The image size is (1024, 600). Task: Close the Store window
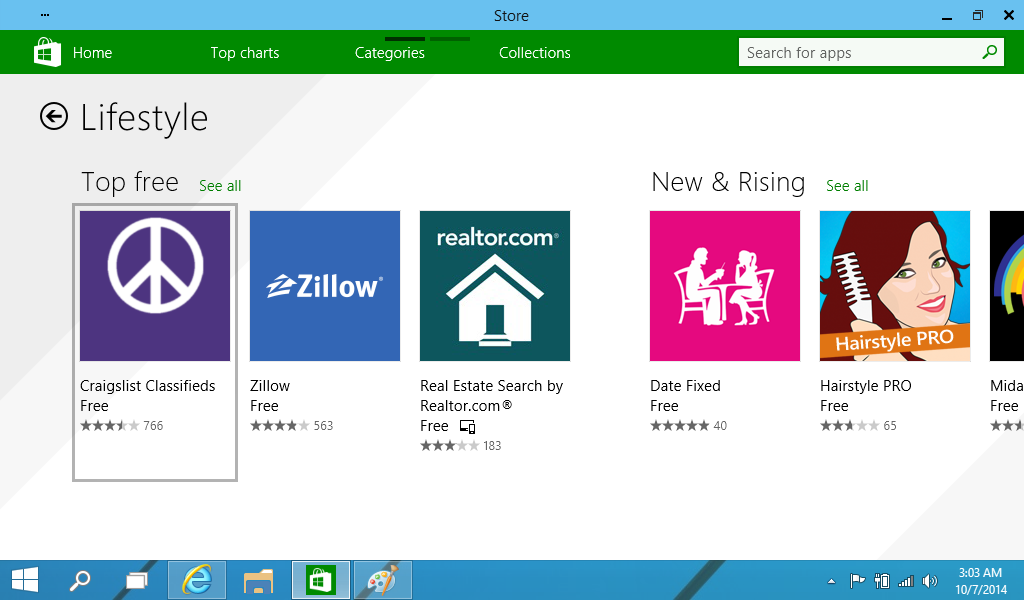(1008, 15)
